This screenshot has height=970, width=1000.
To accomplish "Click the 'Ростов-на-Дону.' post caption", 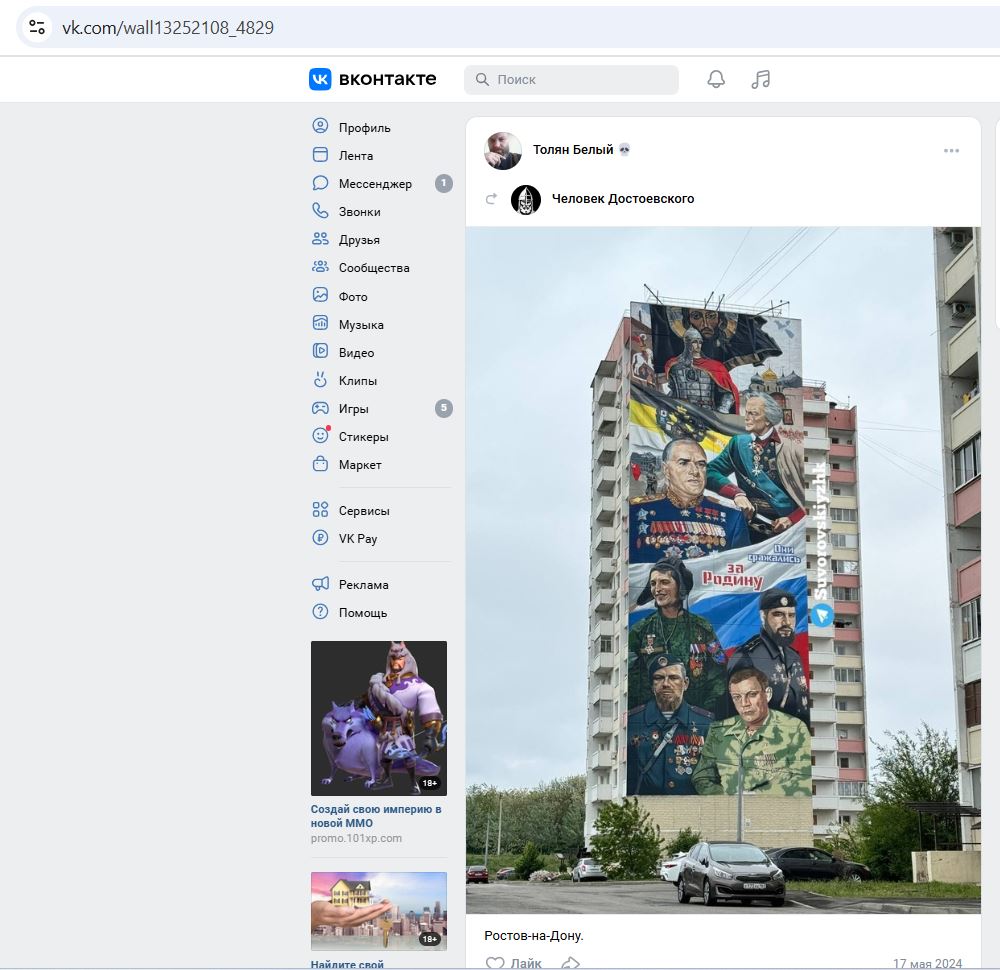I will pos(534,936).
